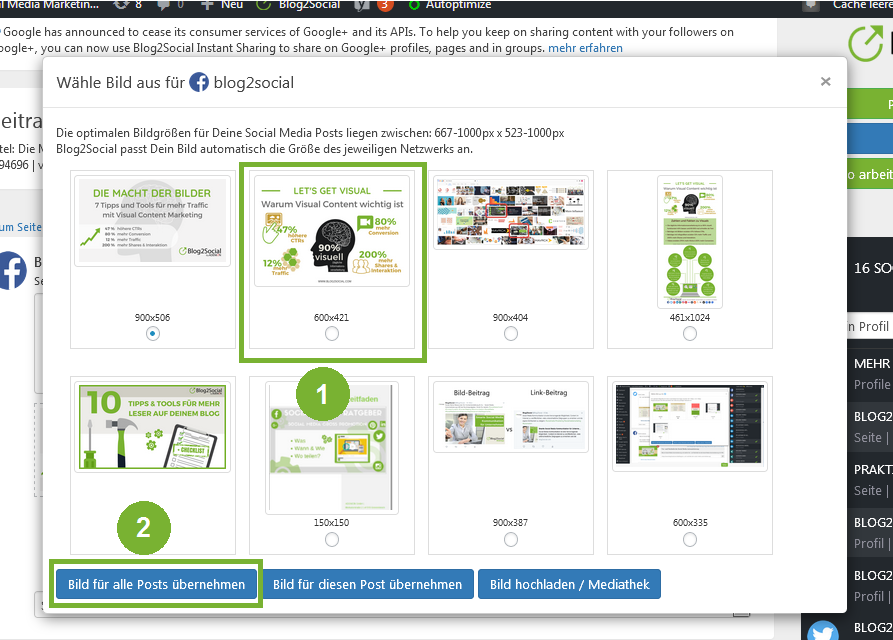Image resolution: width=893 pixels, height=640 pixels.
Task: Pick the social media Ratgeber thumbnail
Action: (x=331, y=448)
